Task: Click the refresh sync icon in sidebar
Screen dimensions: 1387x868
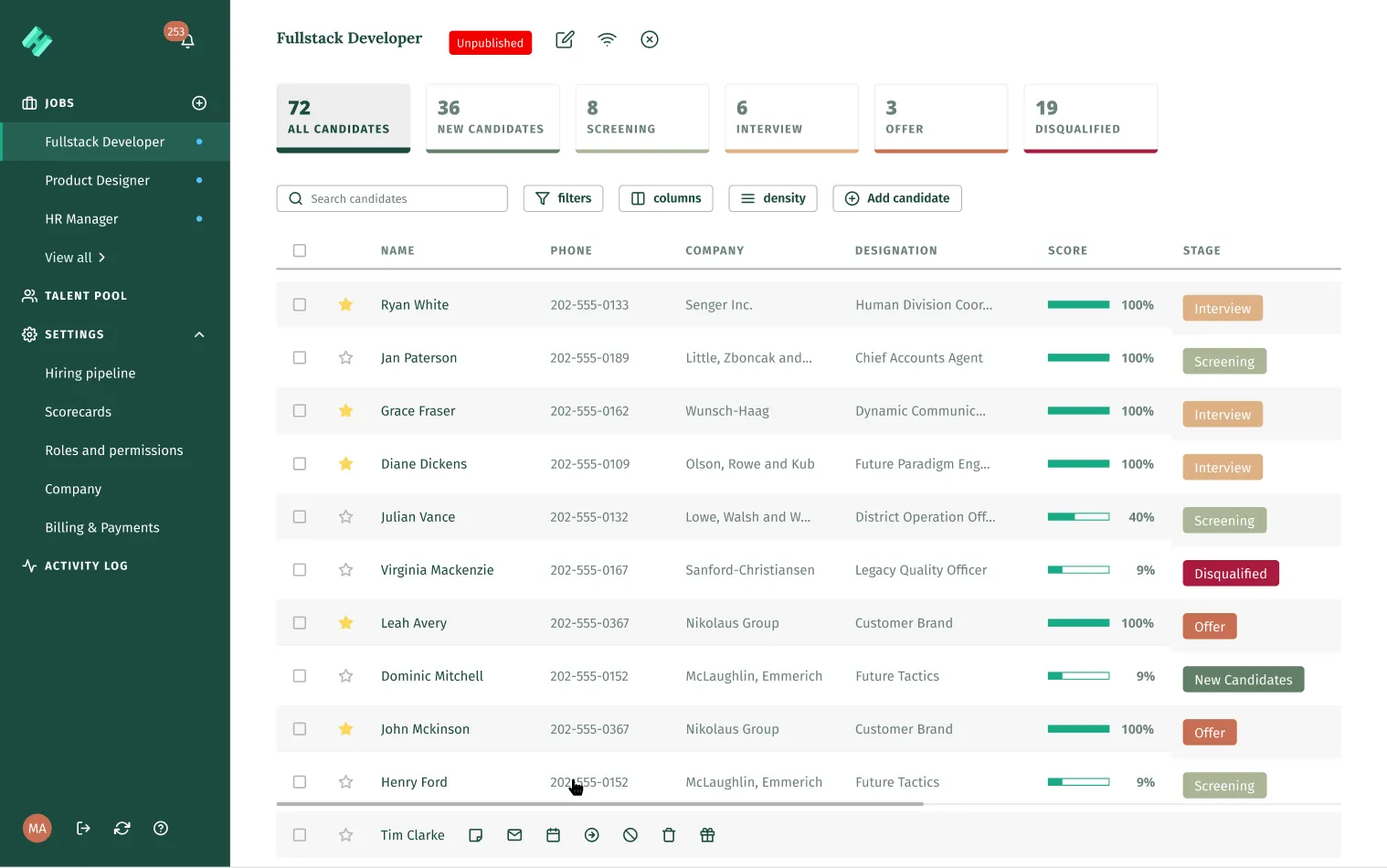Action: click(122, 828)
